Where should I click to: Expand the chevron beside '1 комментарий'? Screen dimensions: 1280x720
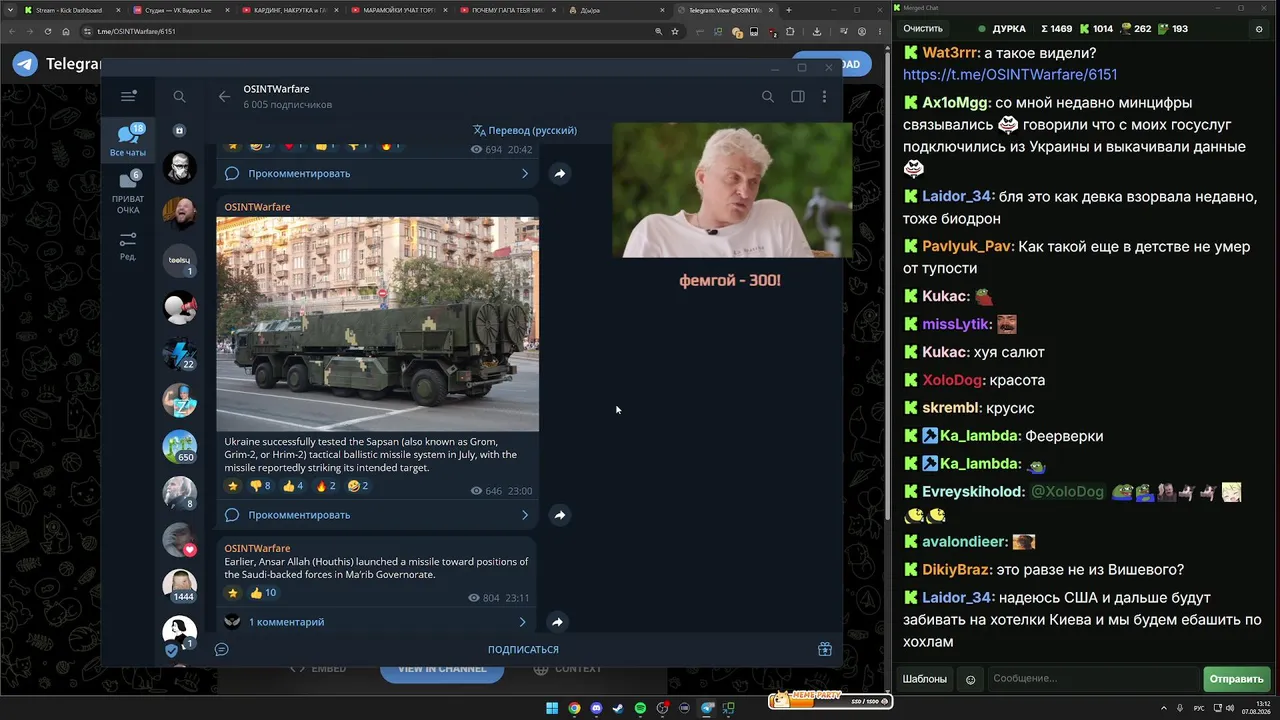tap(522, 622)
